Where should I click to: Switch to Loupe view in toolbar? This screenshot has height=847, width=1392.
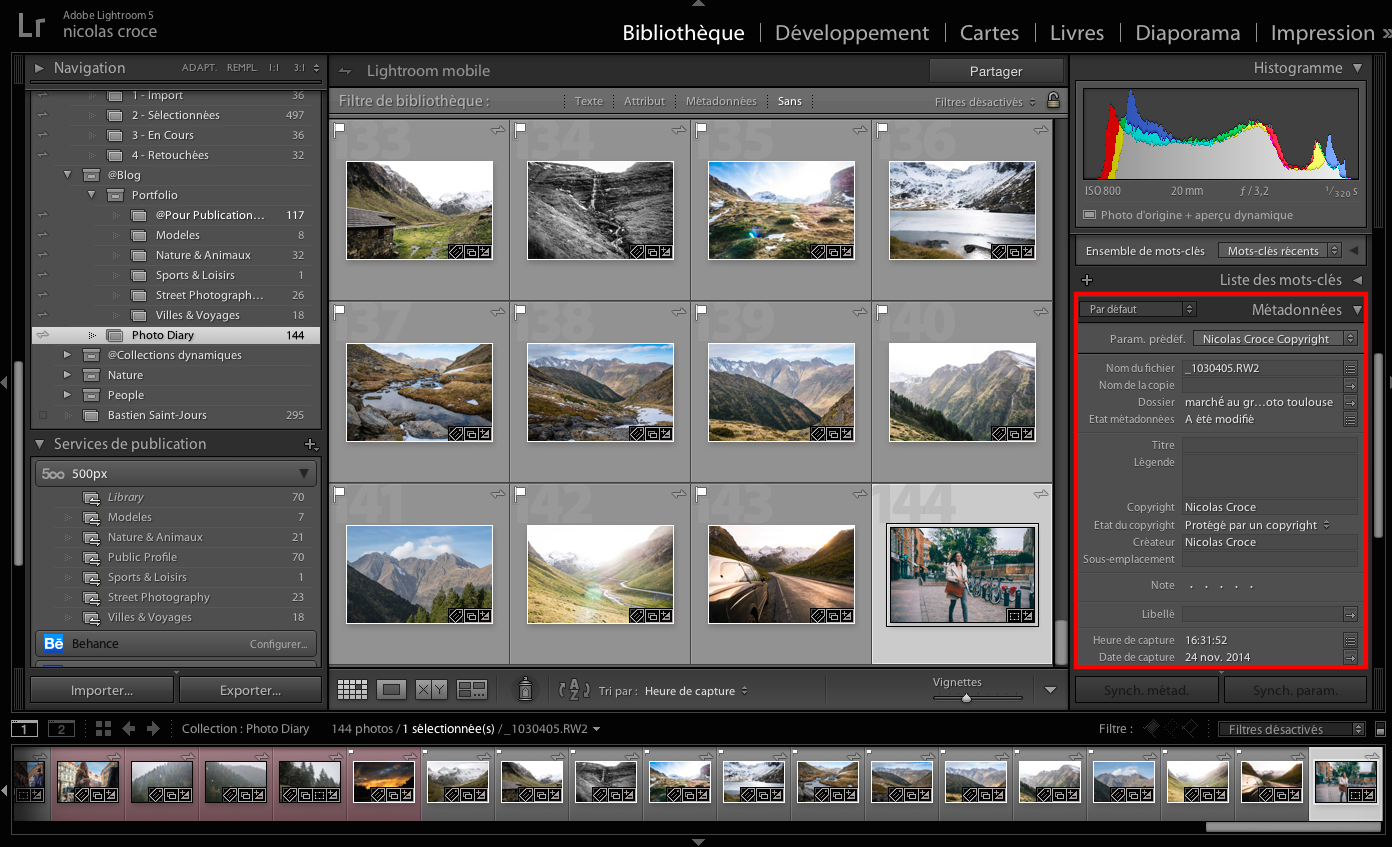pyautogui.click(x=392, y=690)
